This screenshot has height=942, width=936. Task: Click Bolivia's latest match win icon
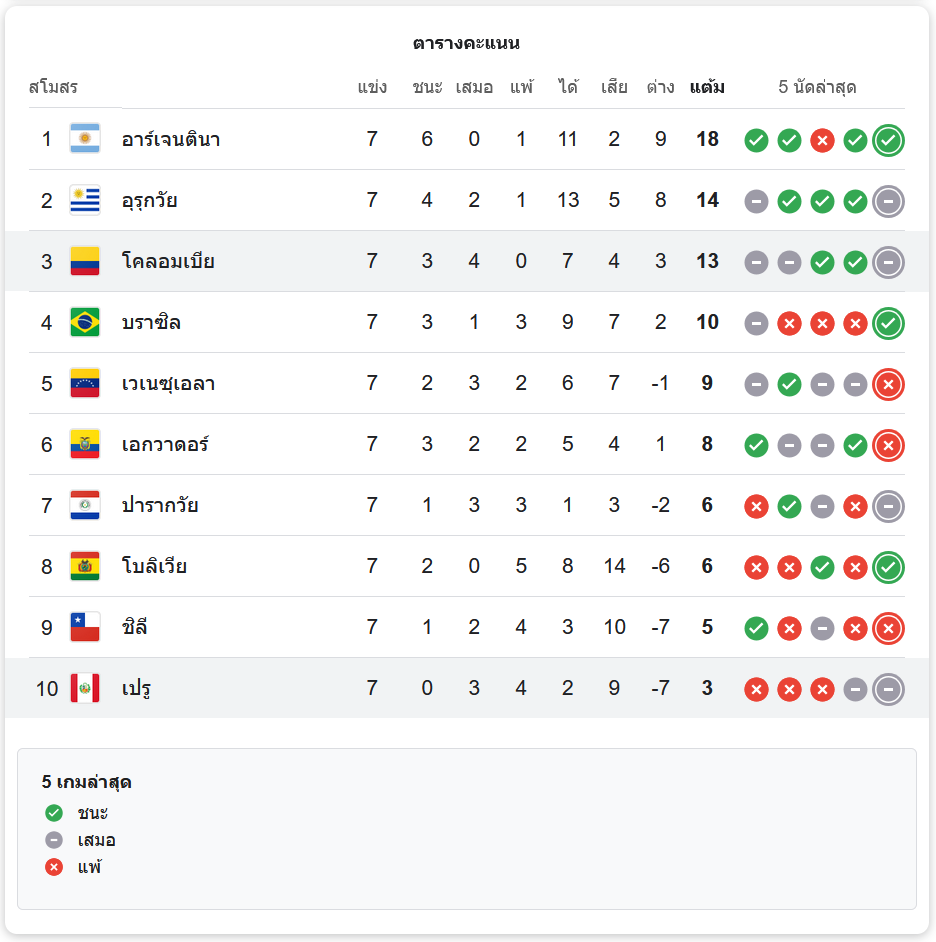click(x=889, y=567)
